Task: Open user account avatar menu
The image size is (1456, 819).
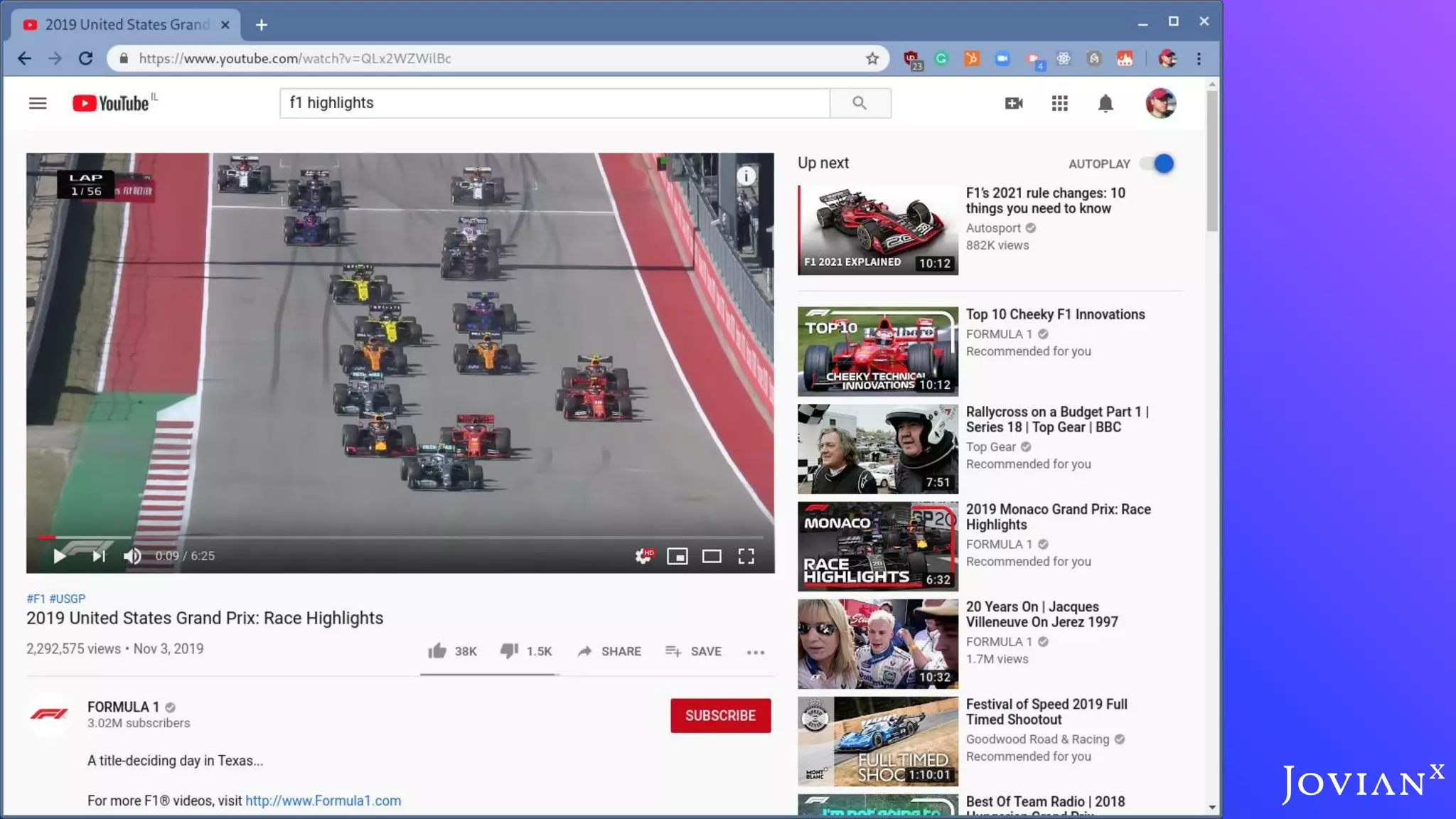Action: pyautogui.click(x=1160, y=104)
